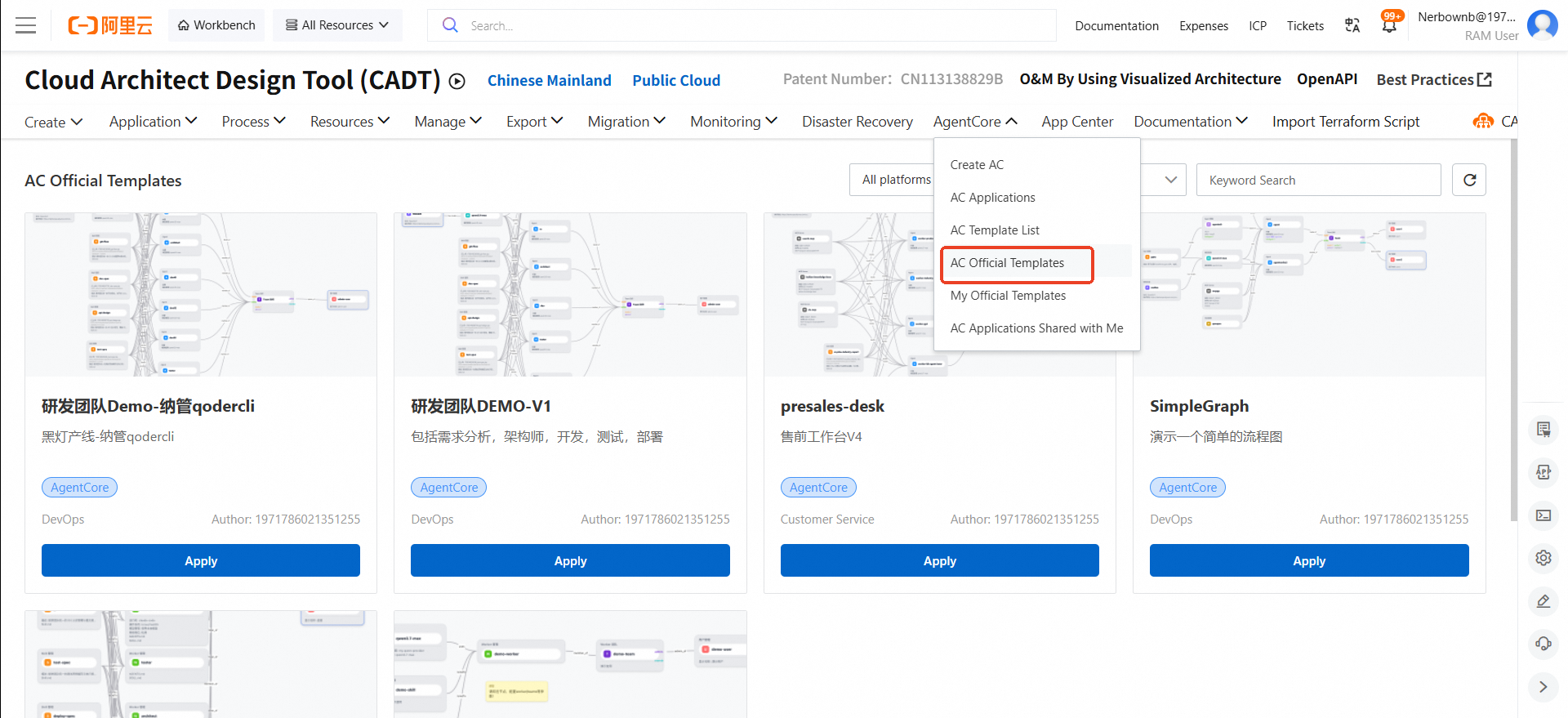Click the orange cloud icon near CA
The image size is (1568, 718).
pyautogui.click(x=1483, y=121)
